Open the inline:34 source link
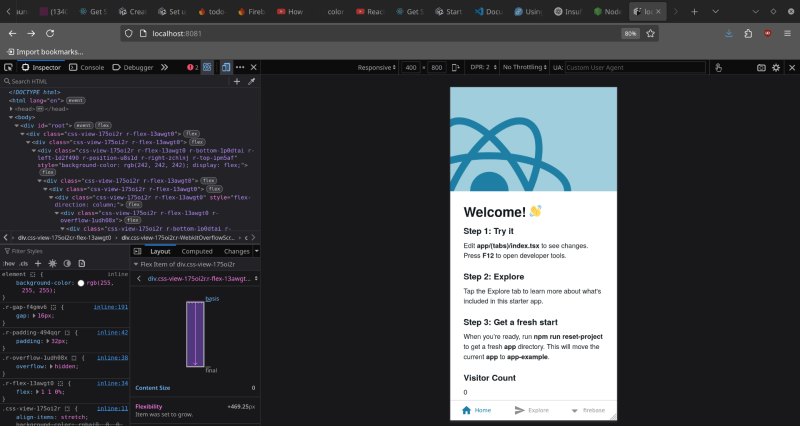This screenshot has height=426, width=800. click(113, 383)
